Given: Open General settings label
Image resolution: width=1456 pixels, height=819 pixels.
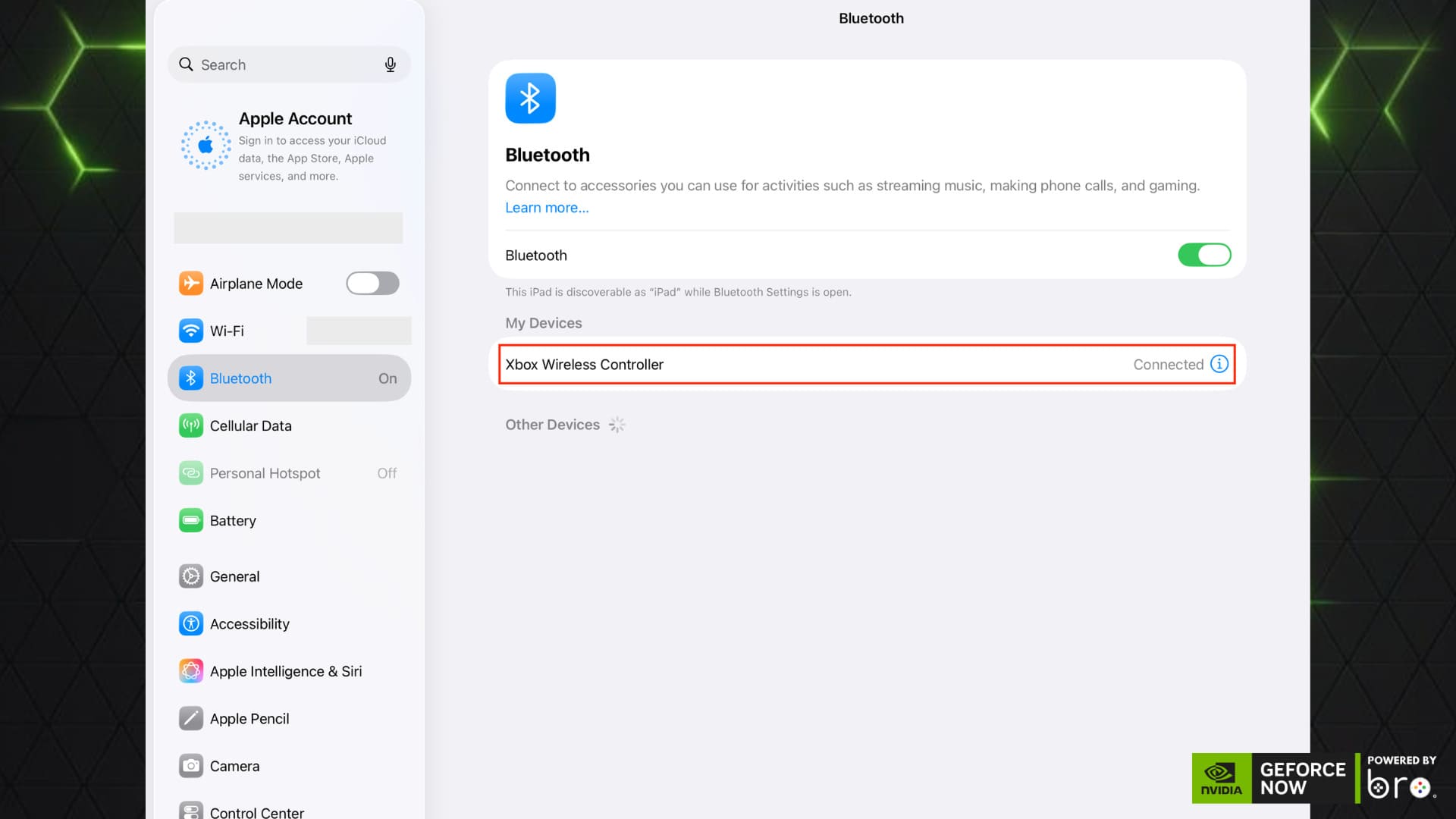Looking at the screenshot, I should coord(234,576).
